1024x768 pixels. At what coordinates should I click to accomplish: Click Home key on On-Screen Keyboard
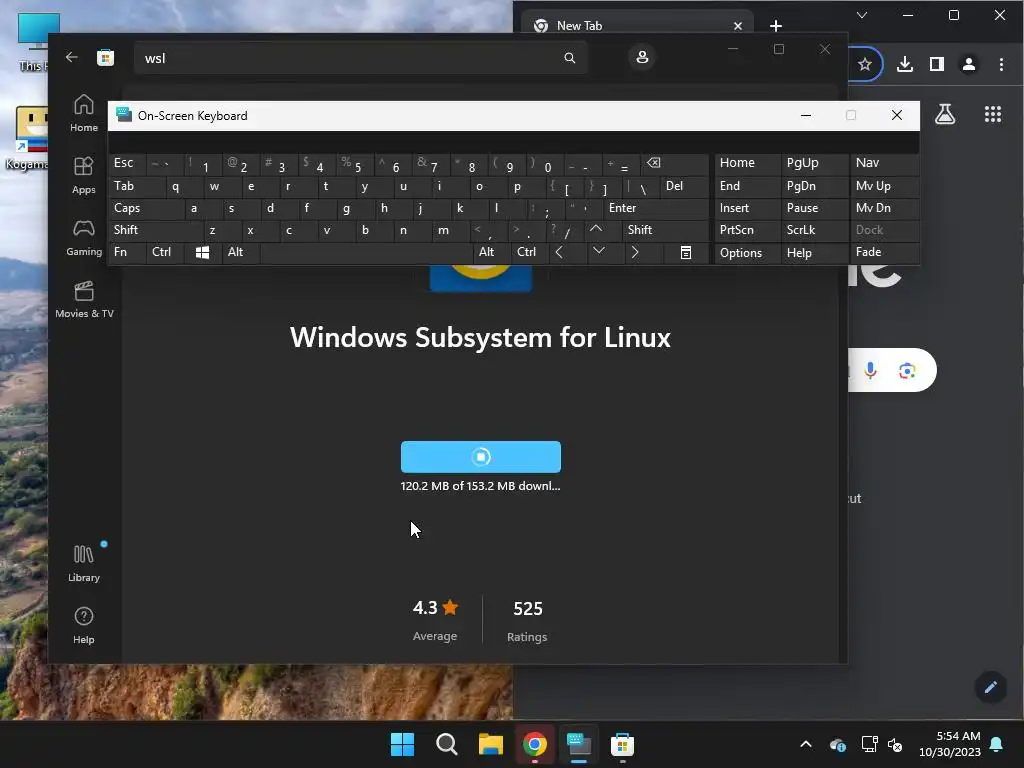pos(746,163)
